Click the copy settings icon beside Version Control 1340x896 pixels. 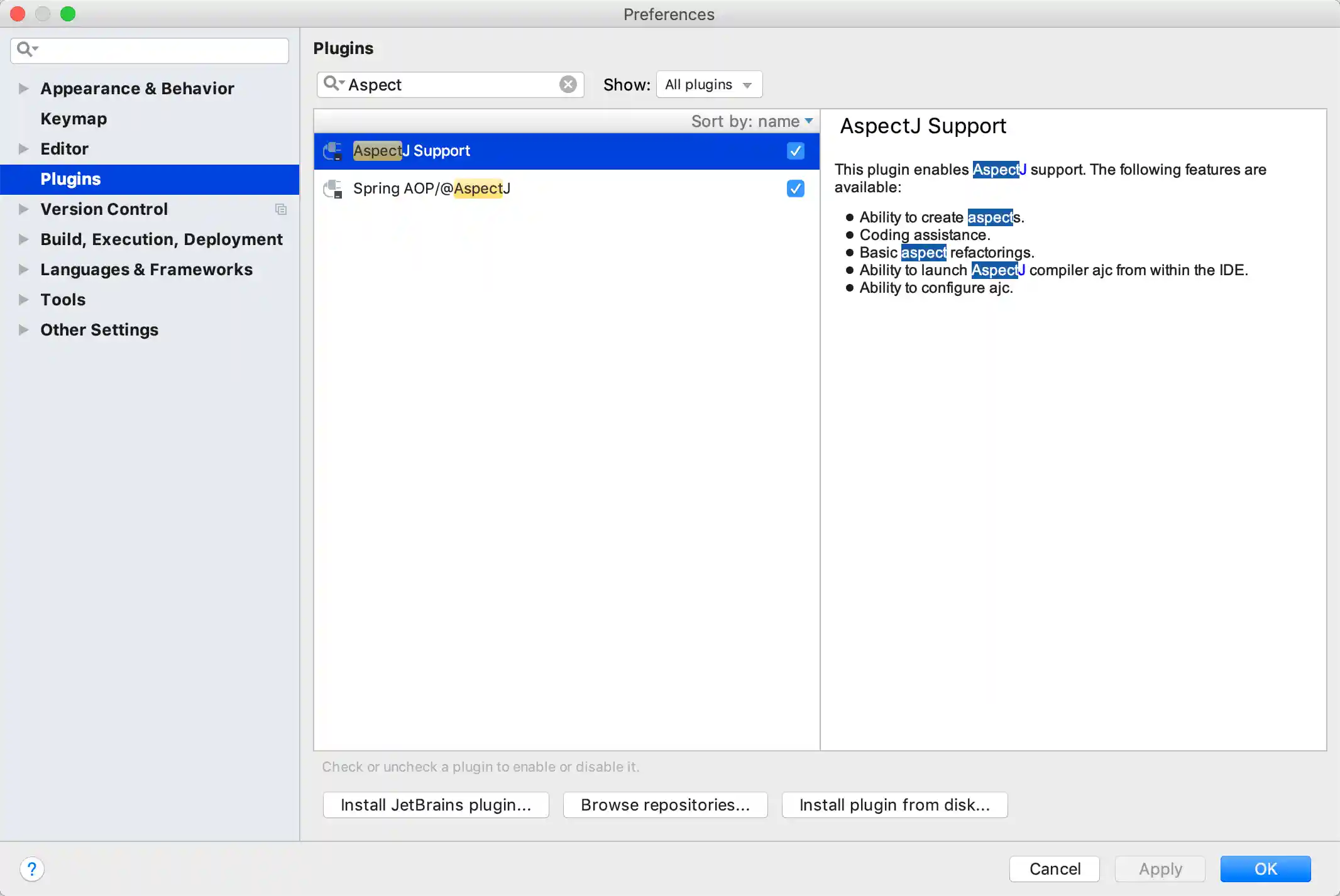coord(281,209)
